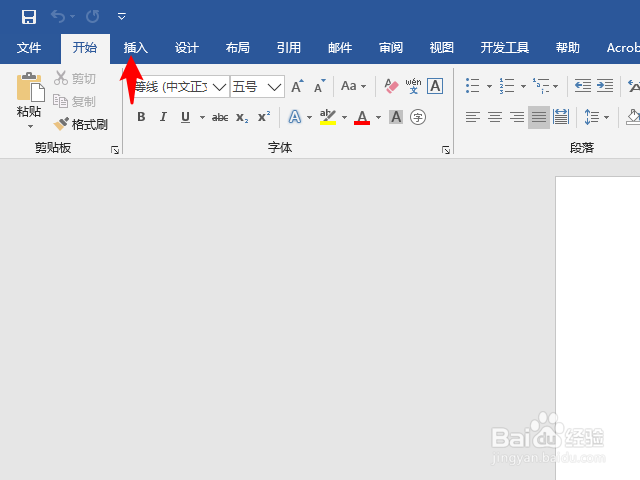640x480 pixels.
Task: Open the wén phonetic guide tool
Action: tap(413, 86)
